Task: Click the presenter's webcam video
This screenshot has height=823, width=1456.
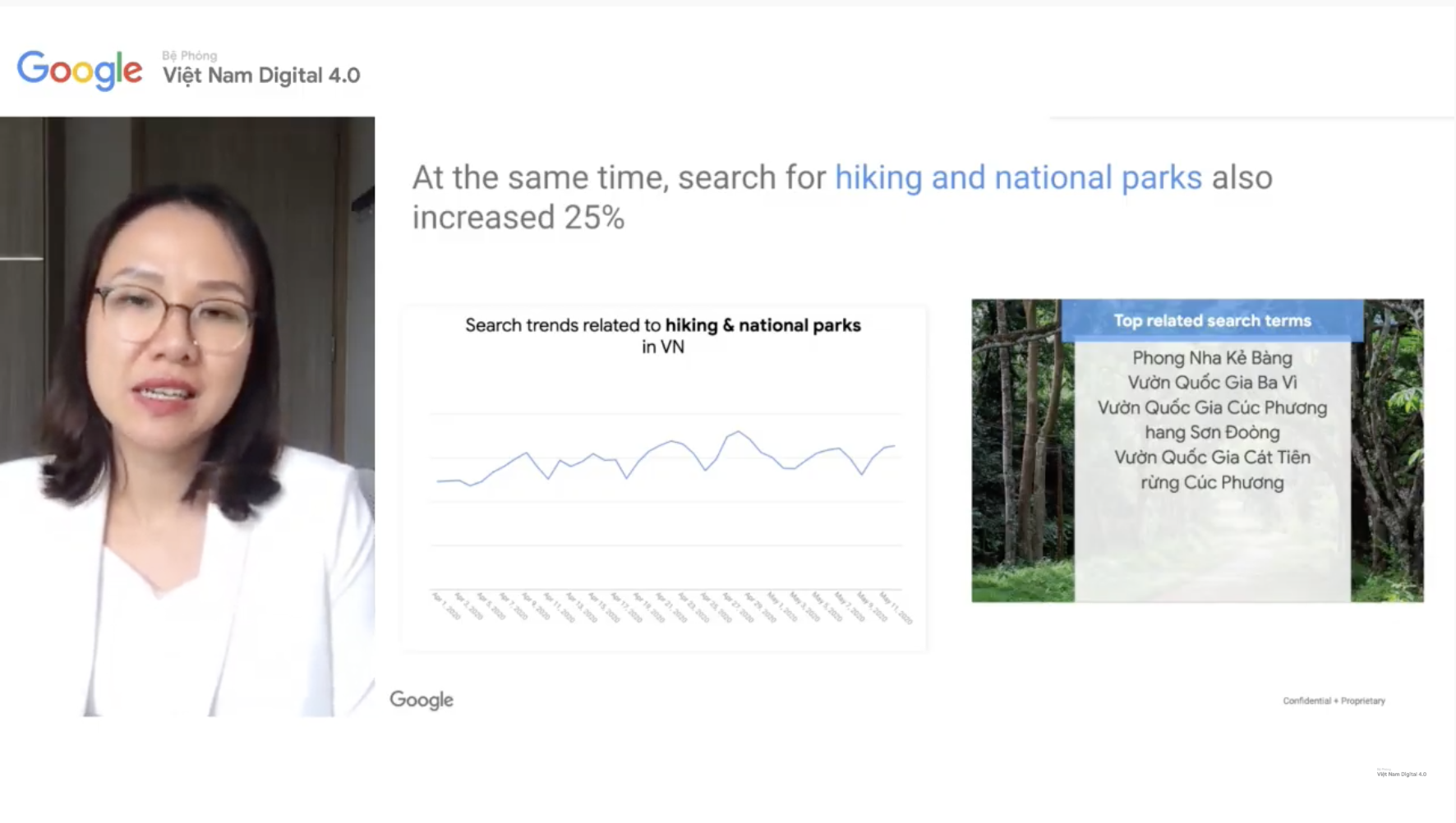Action: click(x=187, y=416)
